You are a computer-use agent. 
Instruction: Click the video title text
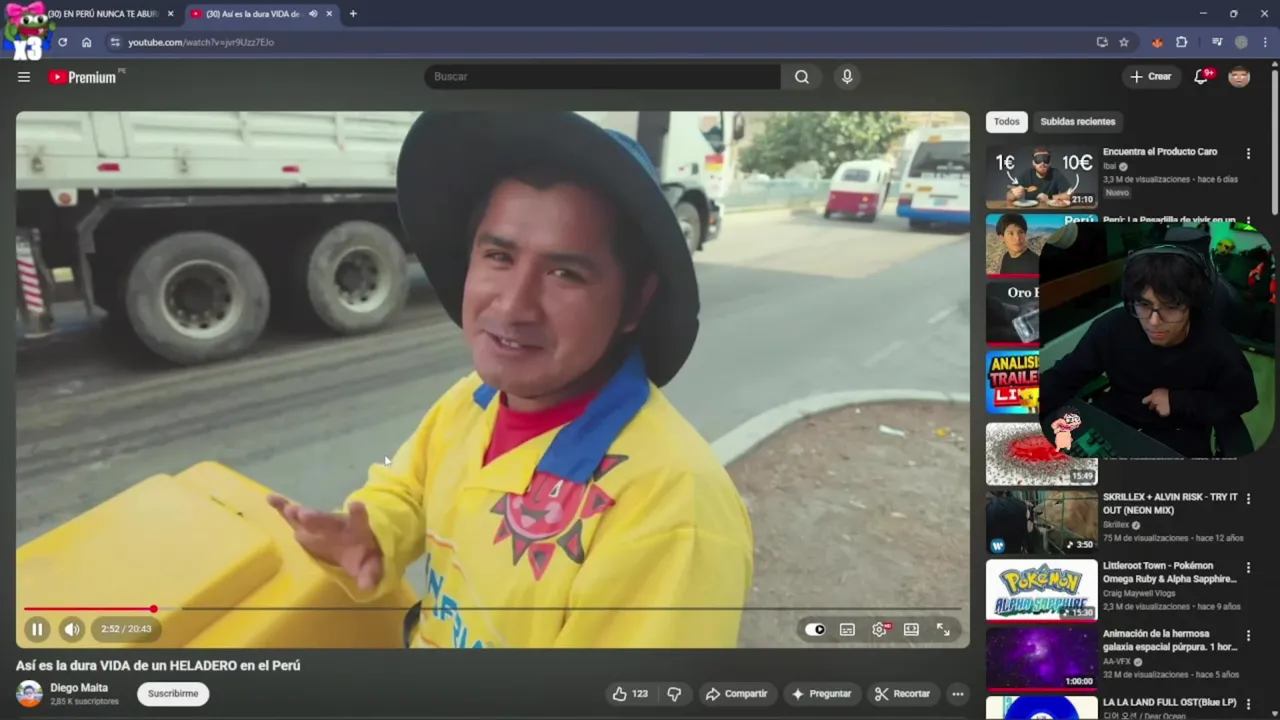158,666
